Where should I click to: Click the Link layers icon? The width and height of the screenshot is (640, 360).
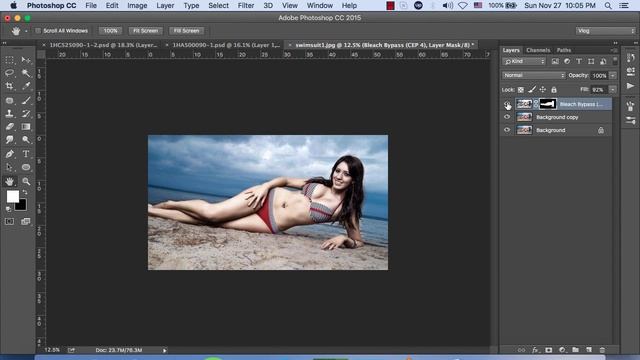click(521, 350)
